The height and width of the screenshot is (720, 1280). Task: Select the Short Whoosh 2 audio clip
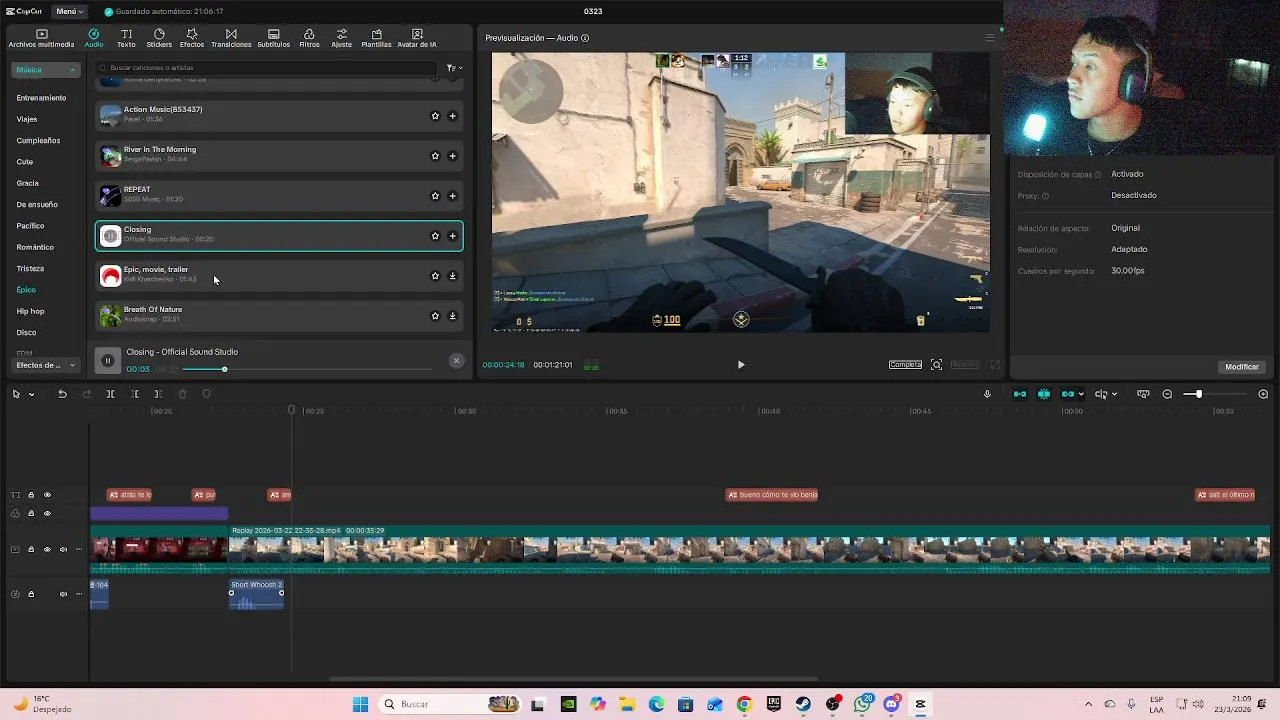(256, 594)
